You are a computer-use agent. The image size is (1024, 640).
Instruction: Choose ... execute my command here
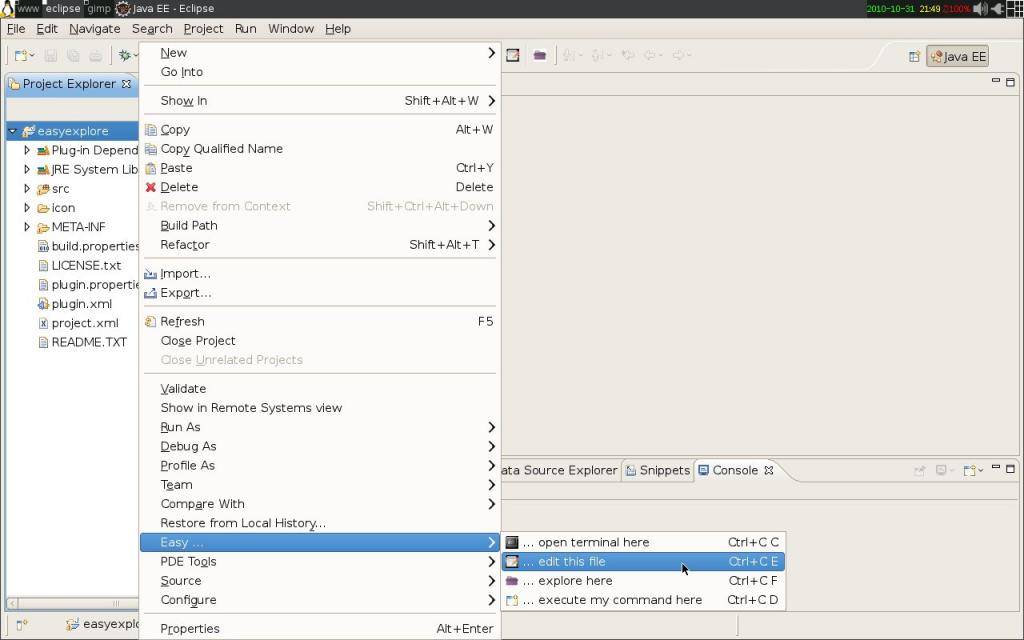coord(643,600)
